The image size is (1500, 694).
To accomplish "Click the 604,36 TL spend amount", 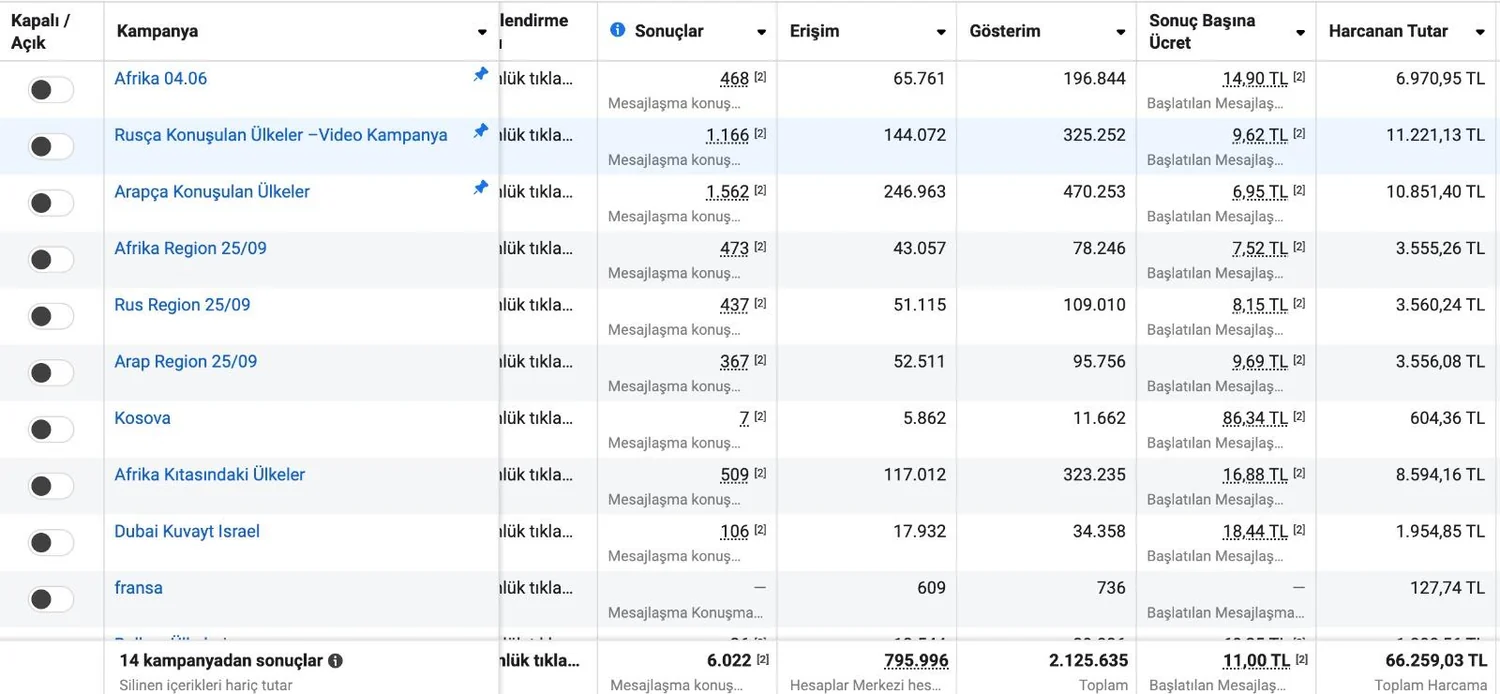I will point(1447,418).
